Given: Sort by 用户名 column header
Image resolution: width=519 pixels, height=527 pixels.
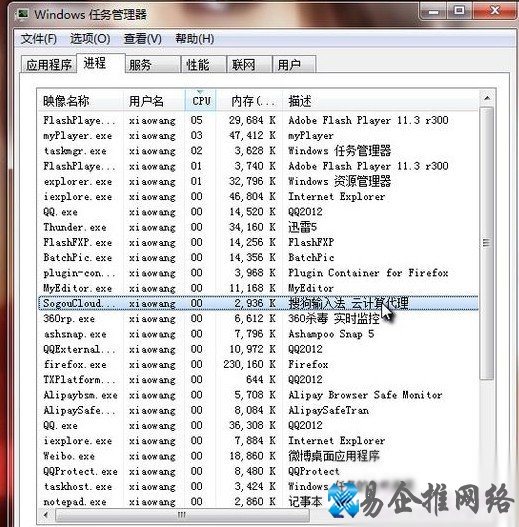Looking at the screenshot, I should (x=154, y=101).
